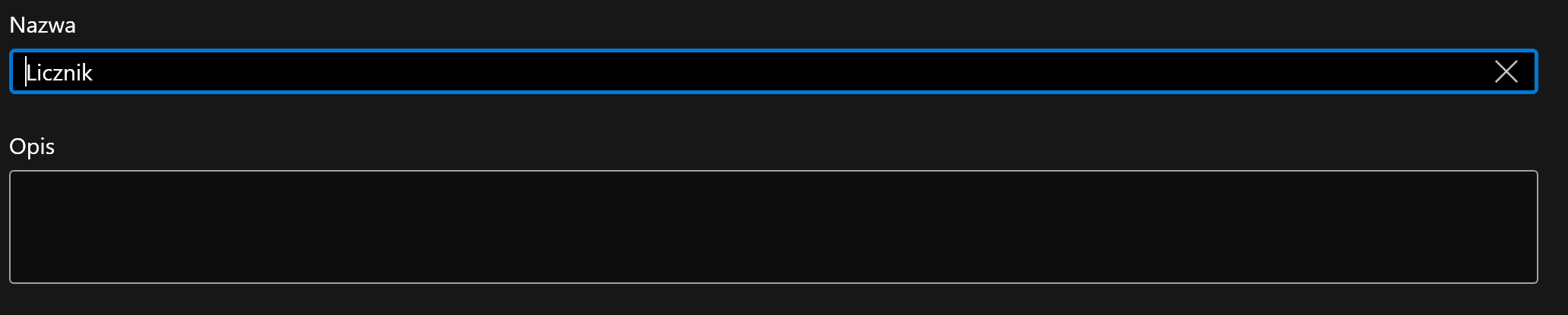Select the name input containing Licznik
The height and width of the screenshot is (315, 1568).
pos(760,72)
